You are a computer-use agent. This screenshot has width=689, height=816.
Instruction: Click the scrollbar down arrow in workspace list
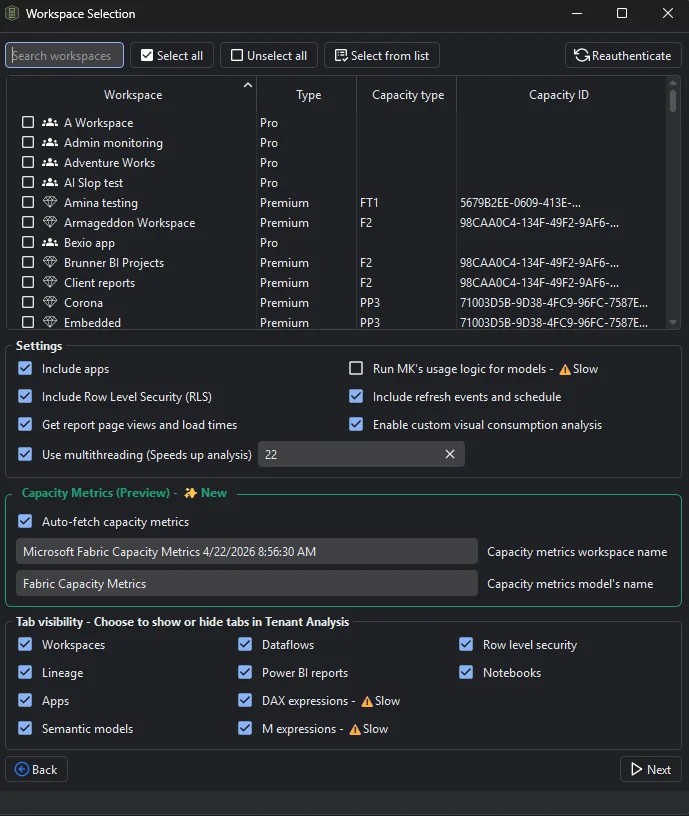tap(673, 323)
